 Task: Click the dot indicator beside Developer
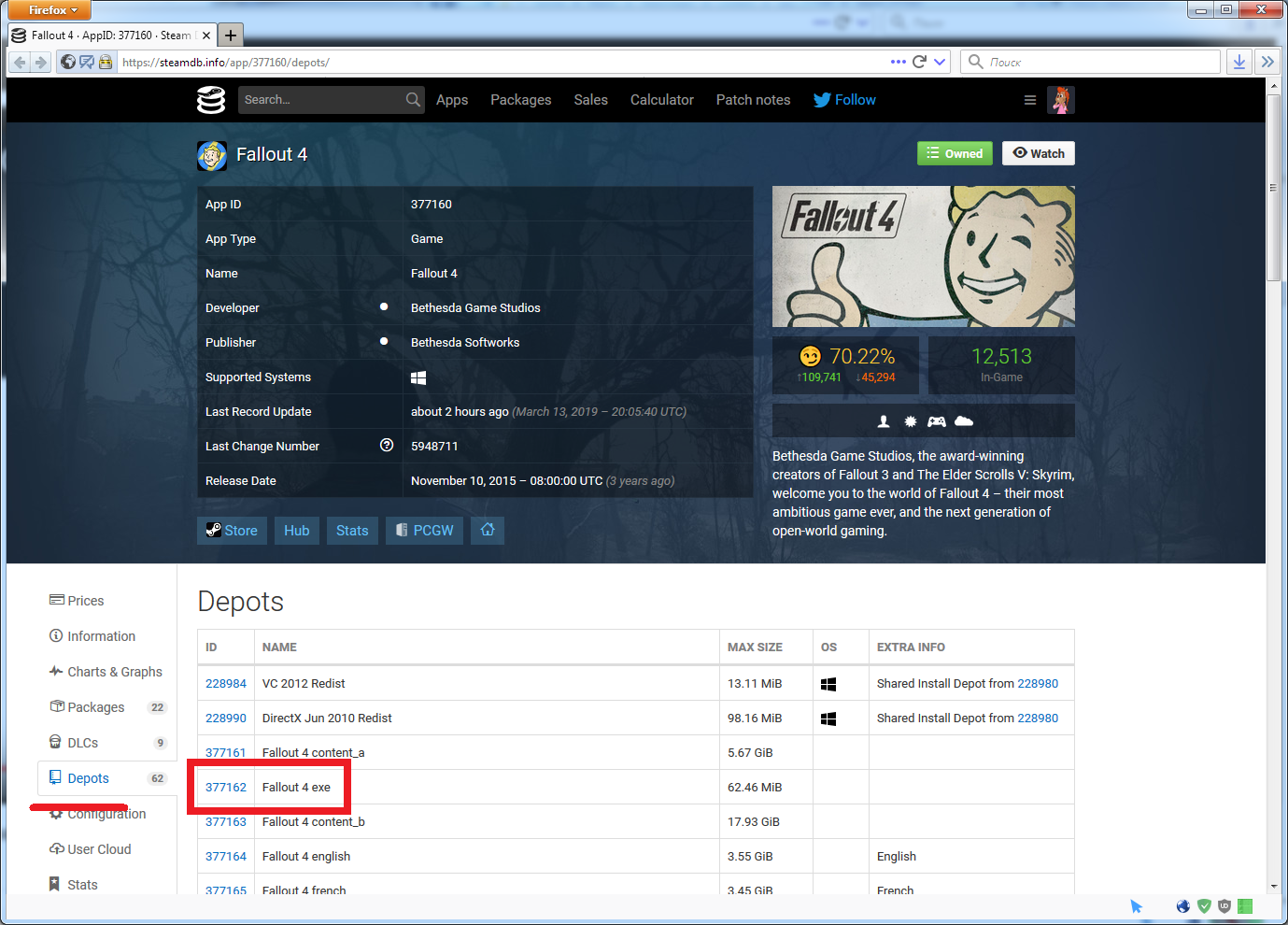click(384, 306)
